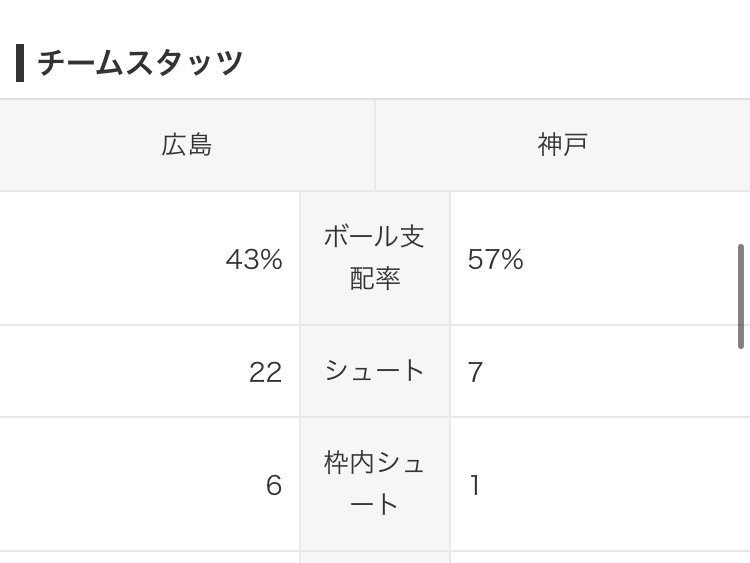Select the 神戸 team header cell
Viewport: 750px width, 563px height.
point(562,145)
